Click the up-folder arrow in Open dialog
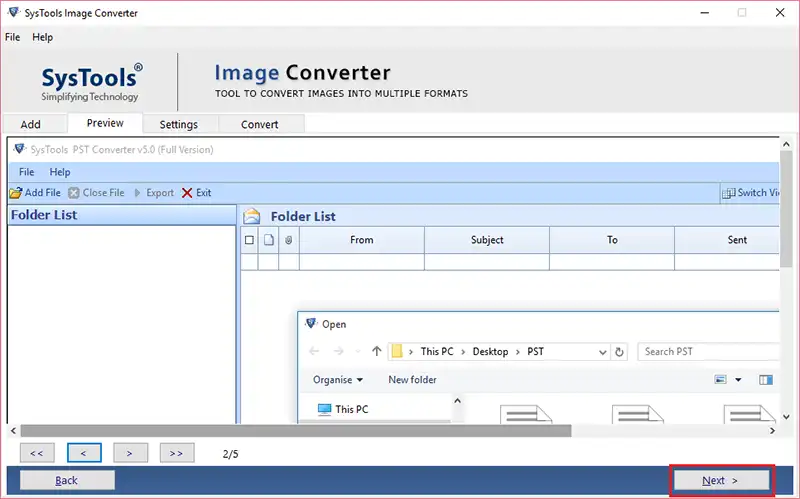The height and width of the screenshot is (499, 800). pos(377,351)
